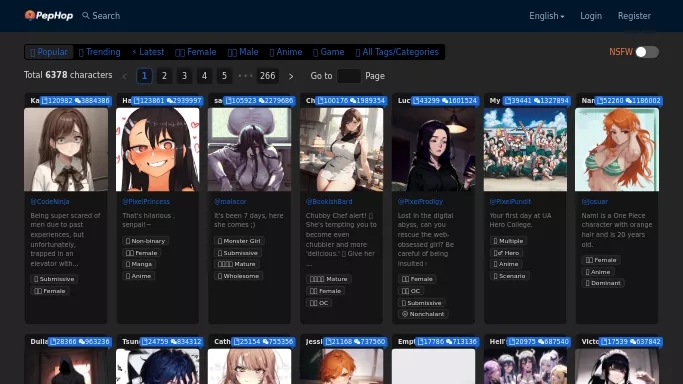Switch to the Trending tab
Image resolution: width=683 pixels, height=384 pixels.
pos(99,52)
